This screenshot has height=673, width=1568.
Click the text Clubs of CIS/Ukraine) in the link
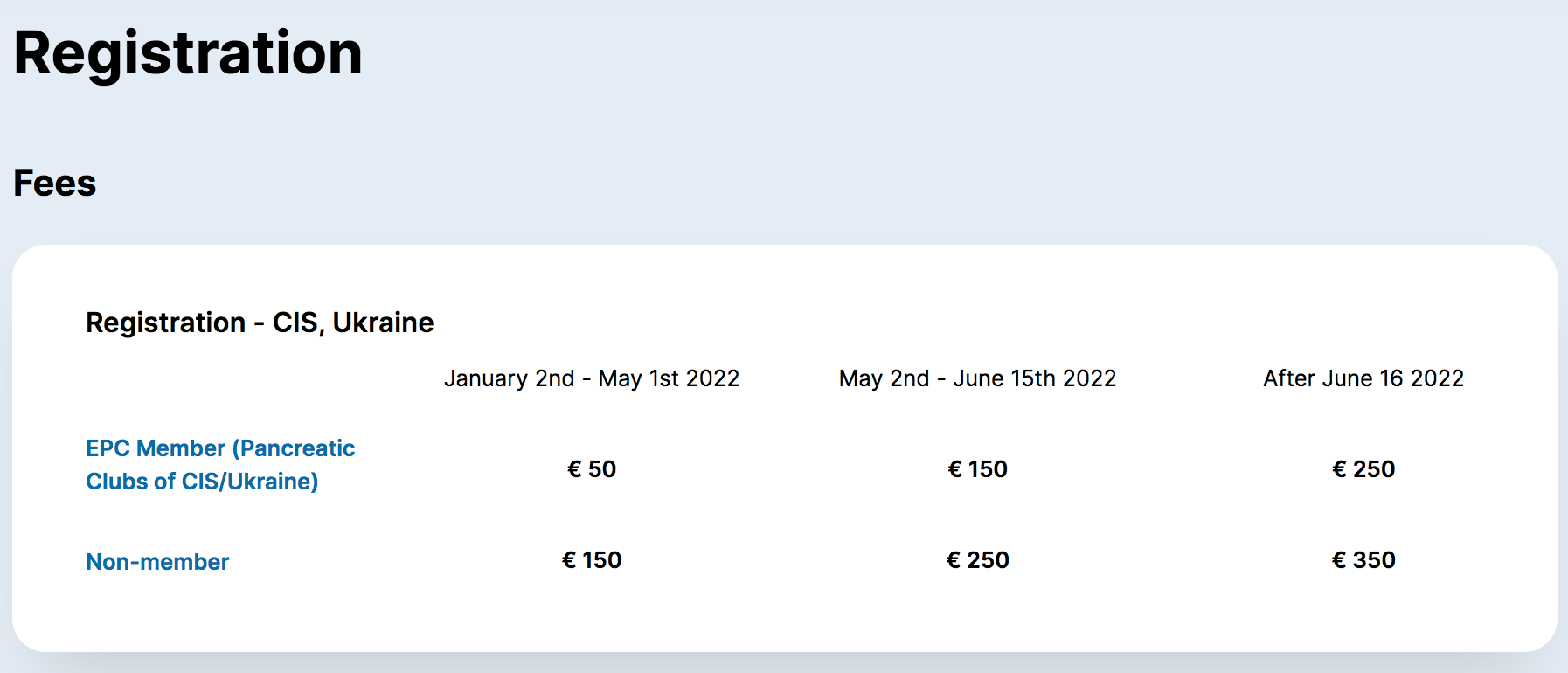(x=202, y=482)
